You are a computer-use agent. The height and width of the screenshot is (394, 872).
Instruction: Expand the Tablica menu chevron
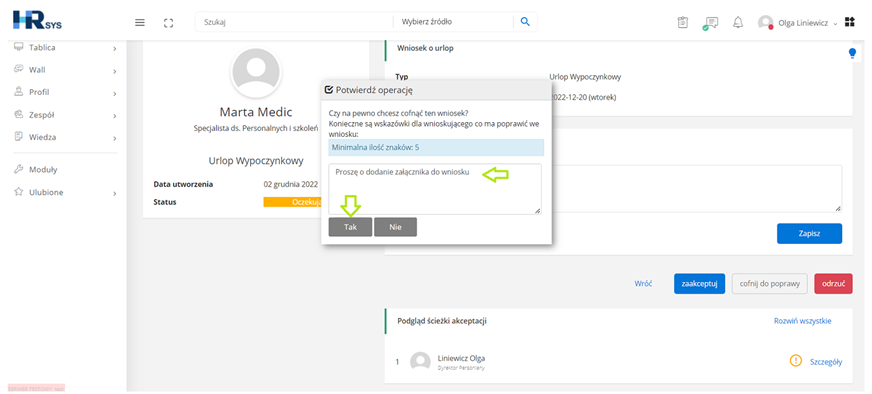[115, 49]
